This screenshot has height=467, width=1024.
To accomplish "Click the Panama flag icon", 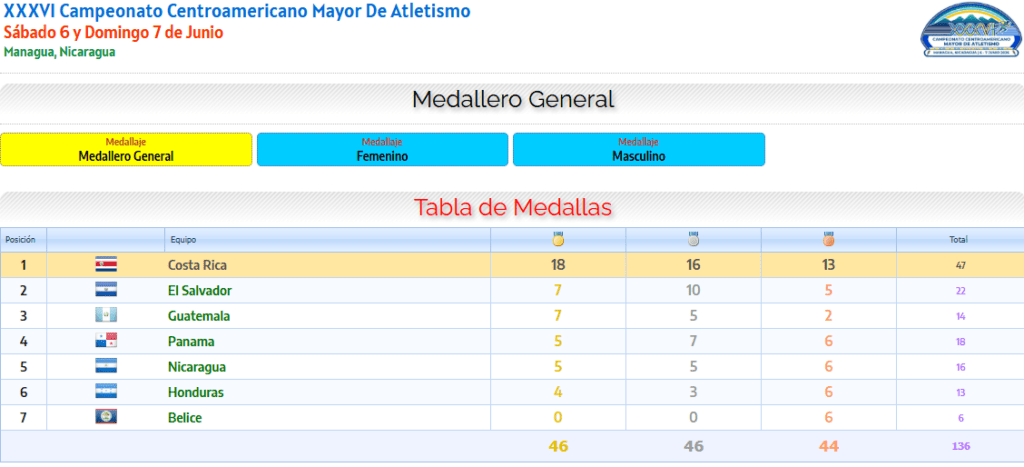I will (106, 341).
